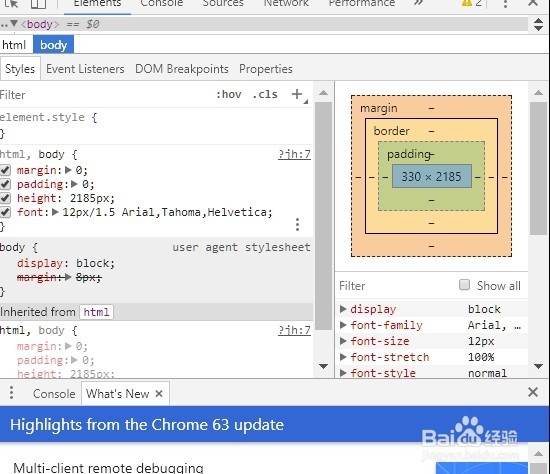Click the html tag in Inherited from

(x=96, y=312)
